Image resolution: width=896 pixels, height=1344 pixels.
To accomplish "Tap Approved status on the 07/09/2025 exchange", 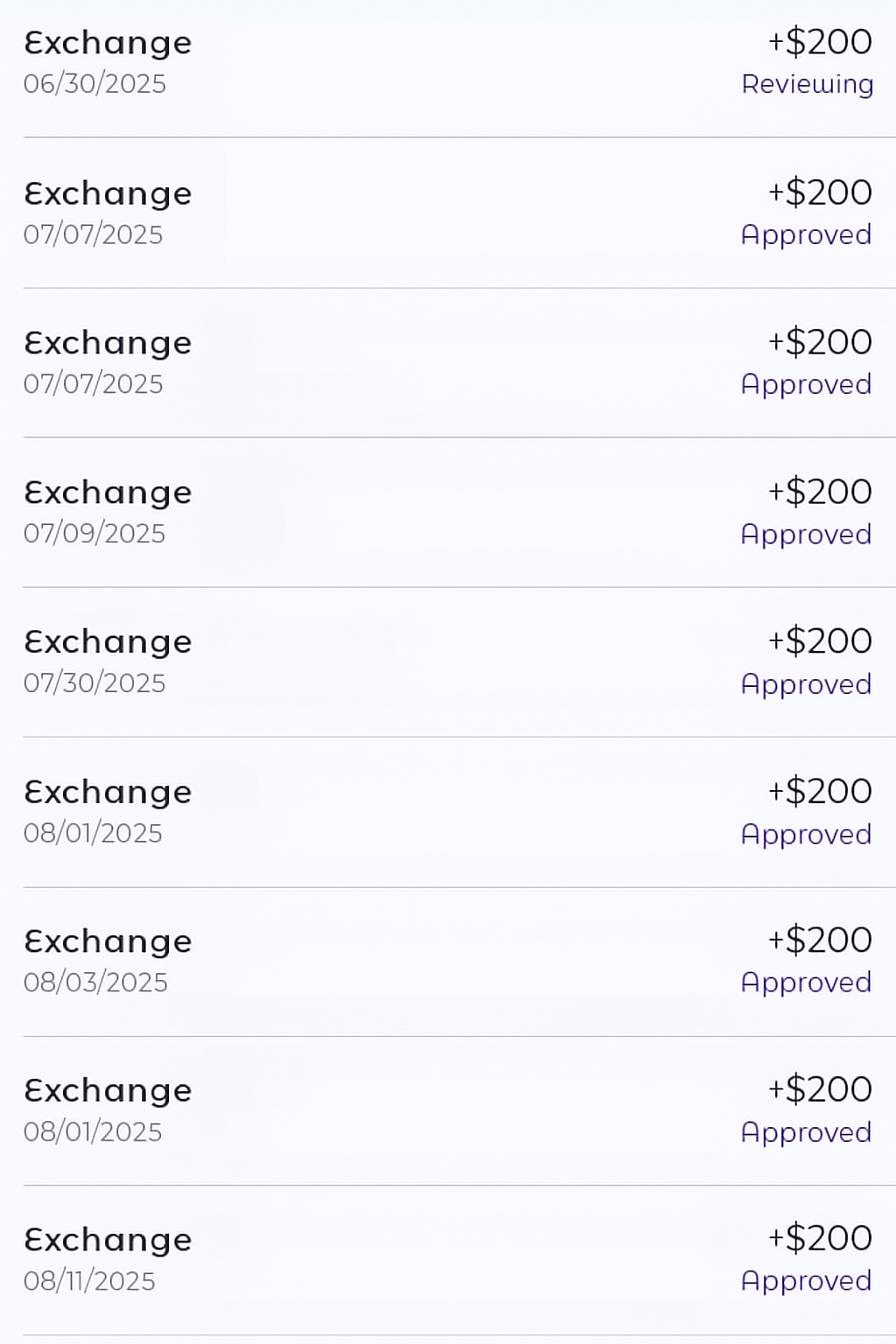I will coord(806,534).
